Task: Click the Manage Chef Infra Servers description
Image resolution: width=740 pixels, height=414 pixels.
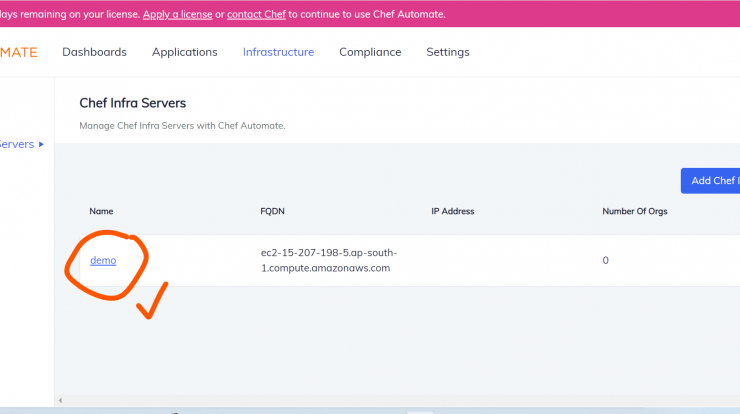Action: 182,126
